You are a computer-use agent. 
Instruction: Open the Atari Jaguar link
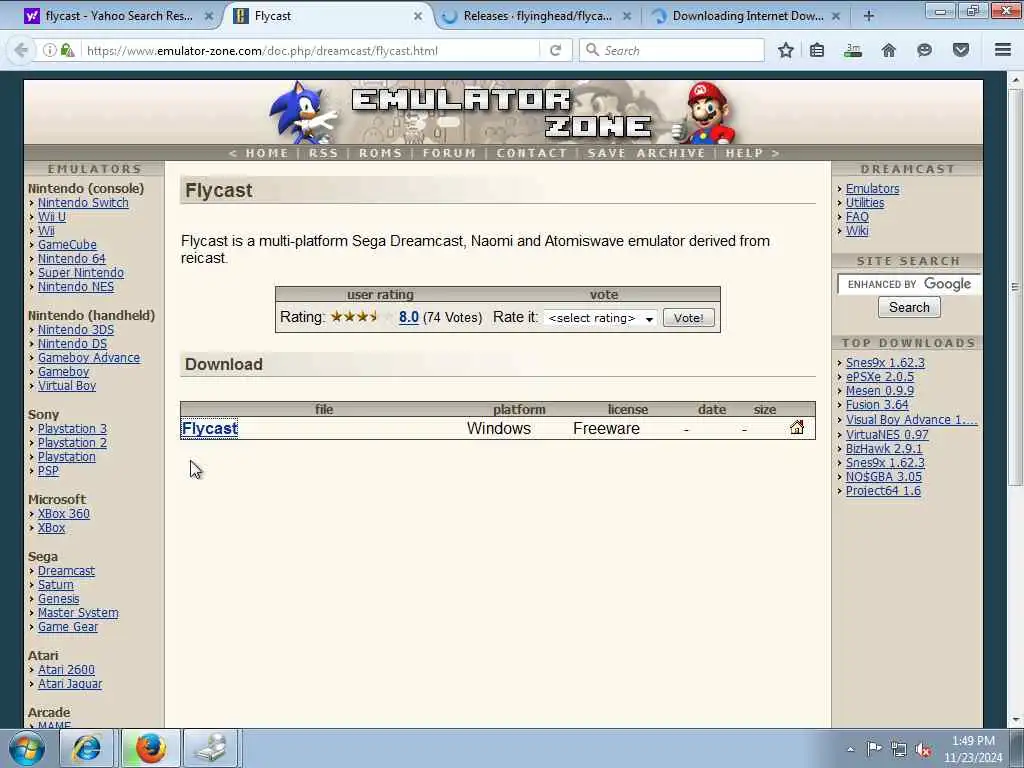[70, 684]
